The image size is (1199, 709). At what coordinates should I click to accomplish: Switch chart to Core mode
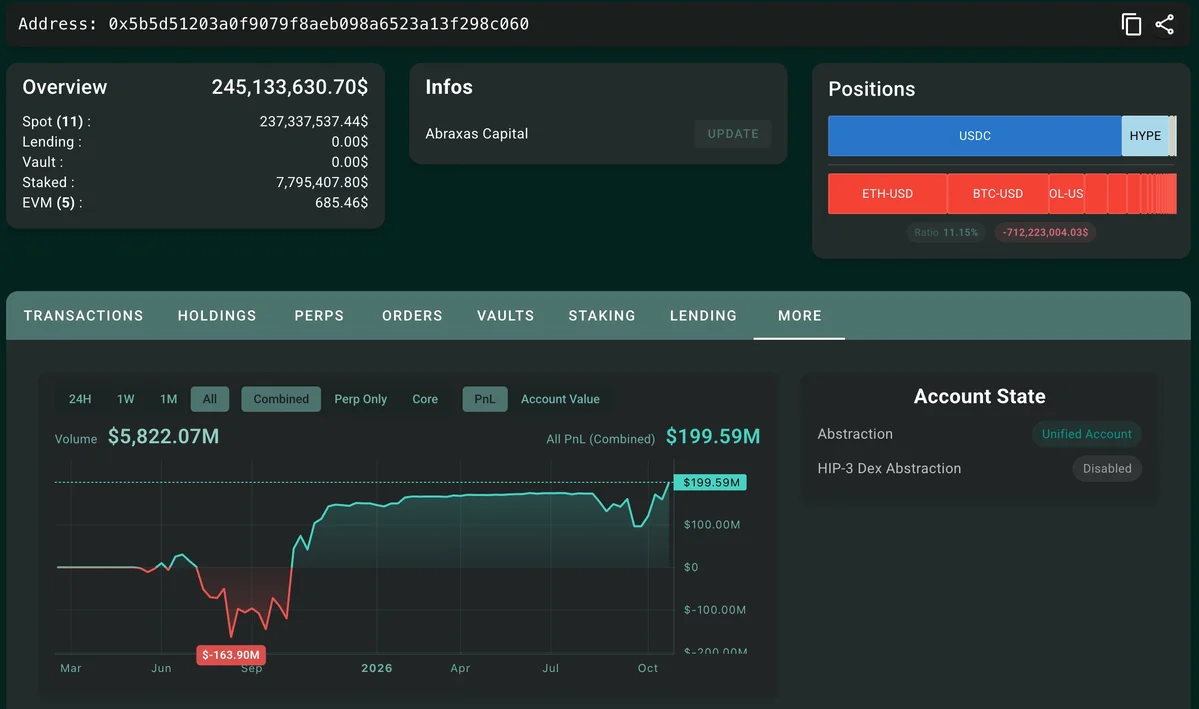tap(425, 399)
